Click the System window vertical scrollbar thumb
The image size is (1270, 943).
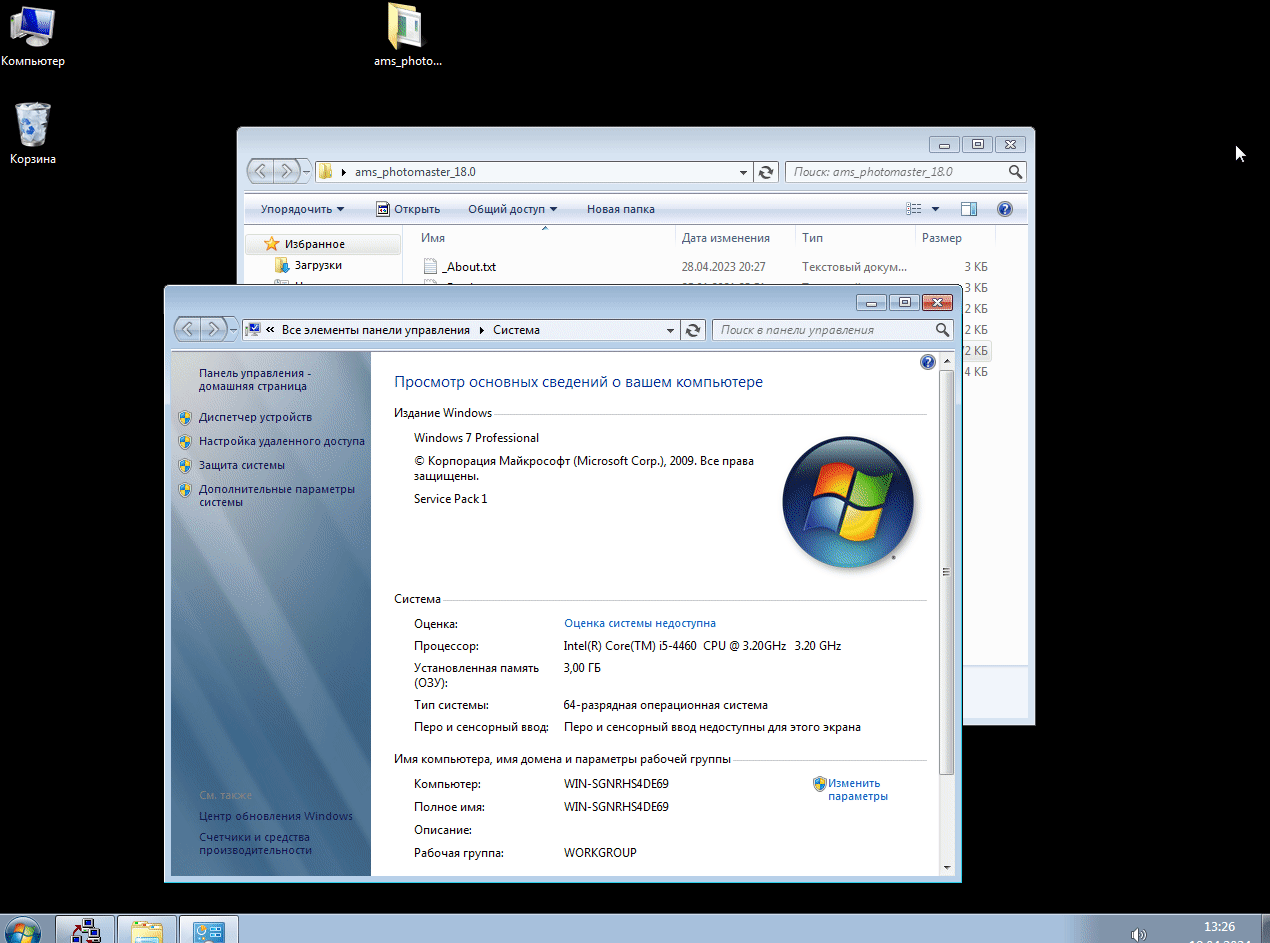tap(946, 572)
